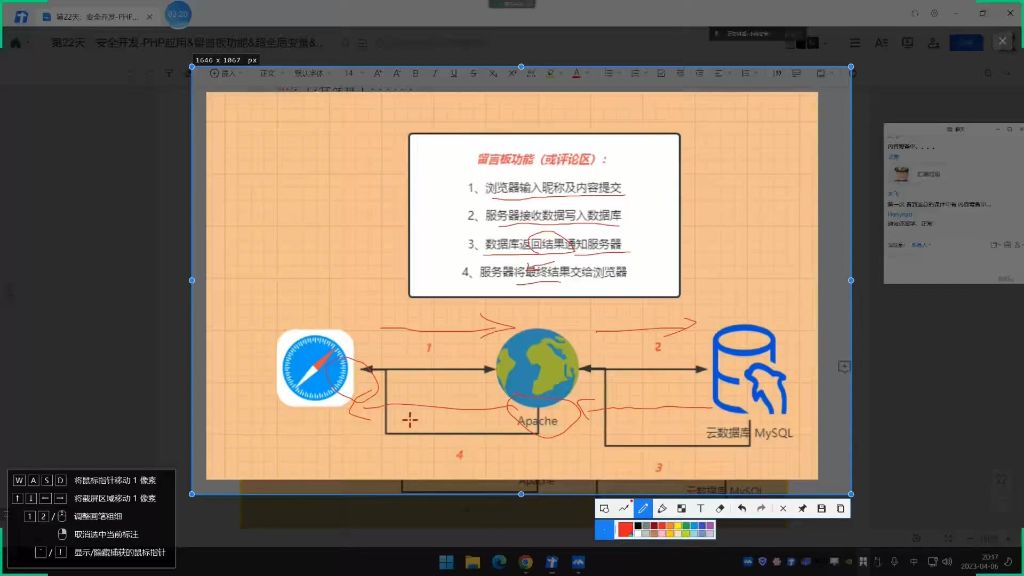The image size is (1024, 576).
Task: Apply subscript in the document toolbar
Action: 493,74
